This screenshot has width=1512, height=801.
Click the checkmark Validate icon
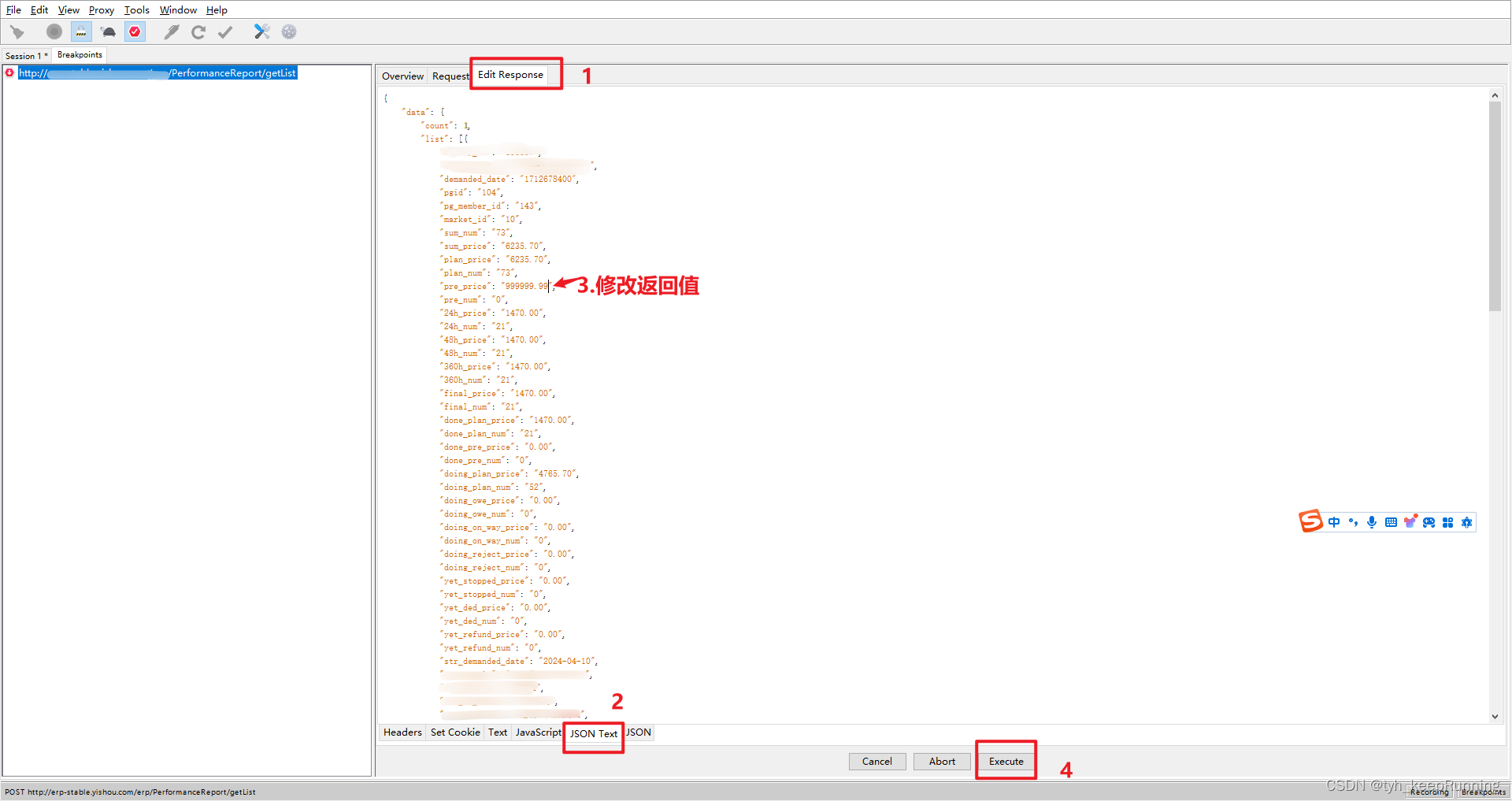pos(225,32)
